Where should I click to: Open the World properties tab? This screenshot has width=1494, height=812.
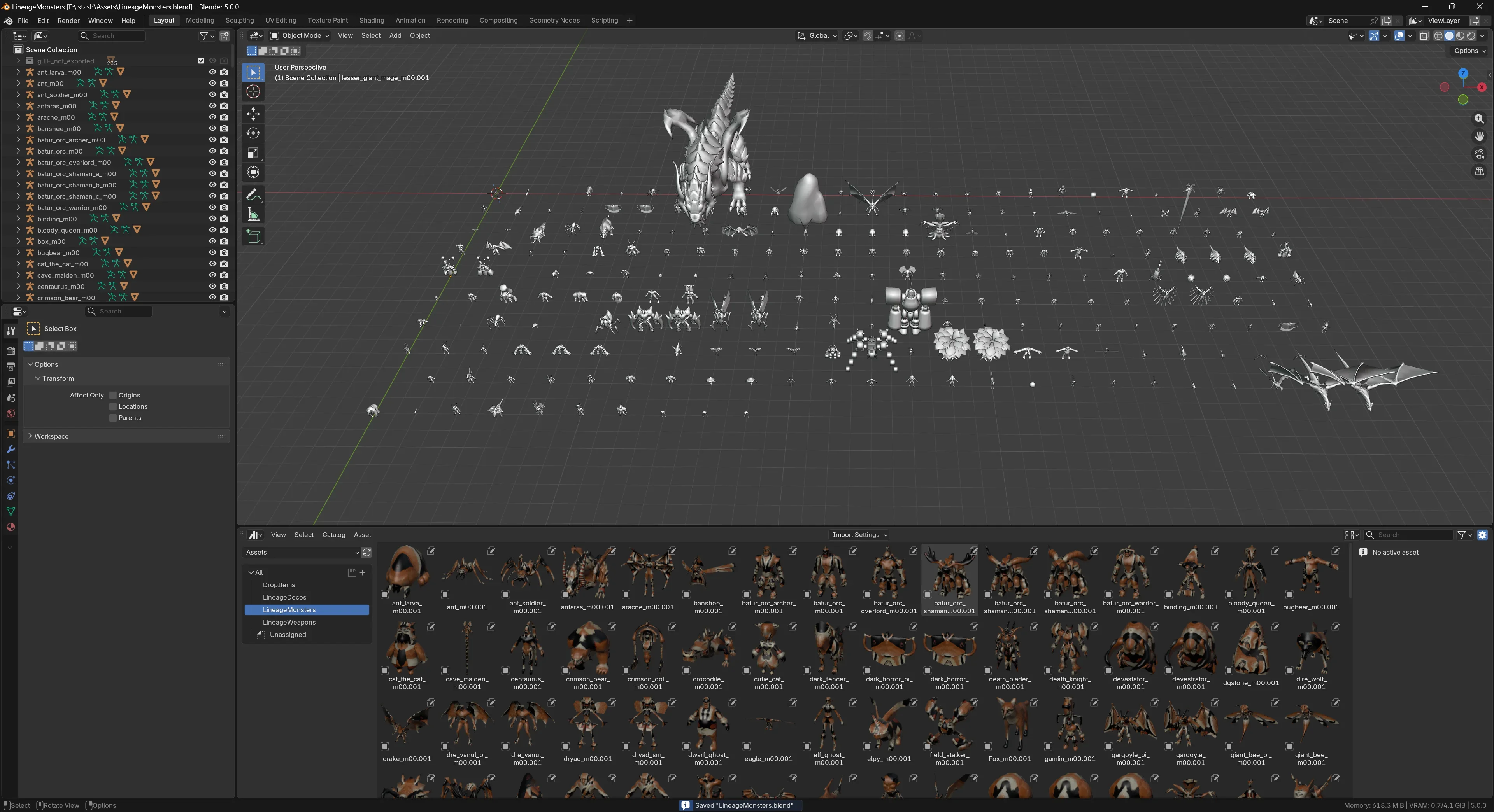[11, 413]
